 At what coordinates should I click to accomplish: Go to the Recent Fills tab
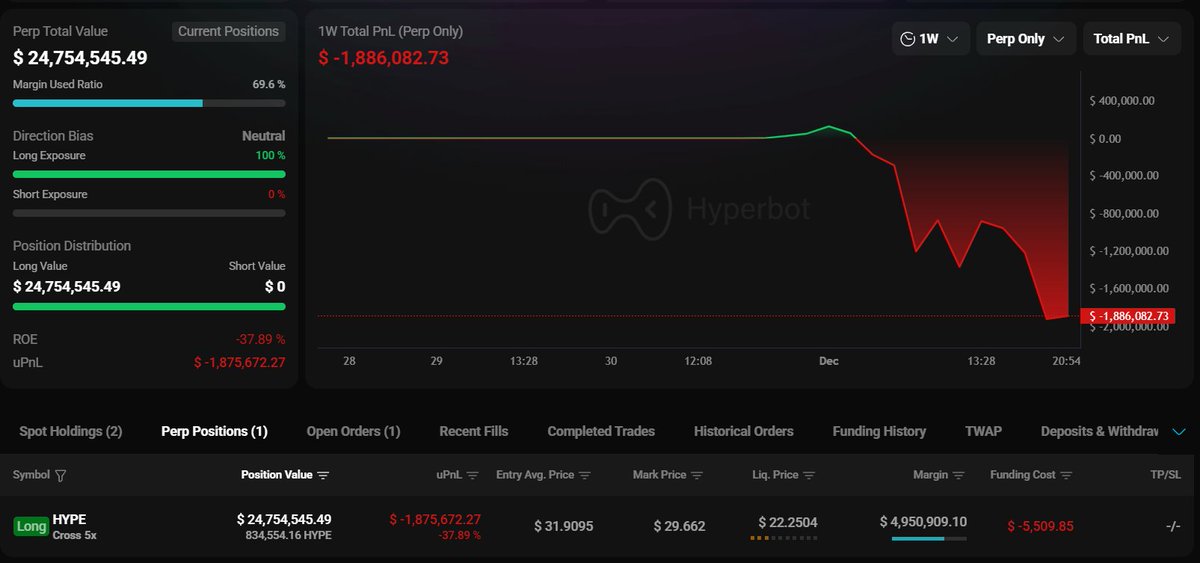coord(474,431)
